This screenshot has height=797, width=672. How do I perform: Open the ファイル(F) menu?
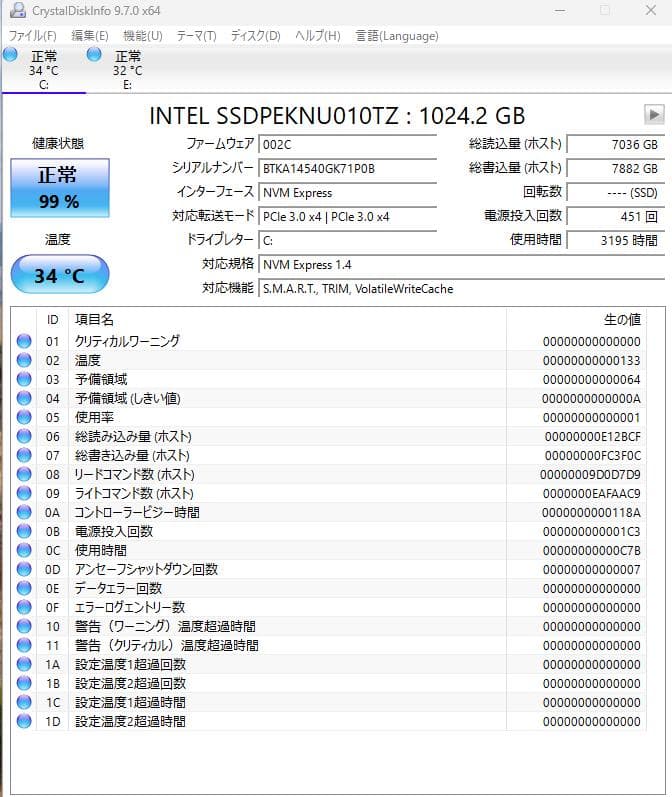32,36
